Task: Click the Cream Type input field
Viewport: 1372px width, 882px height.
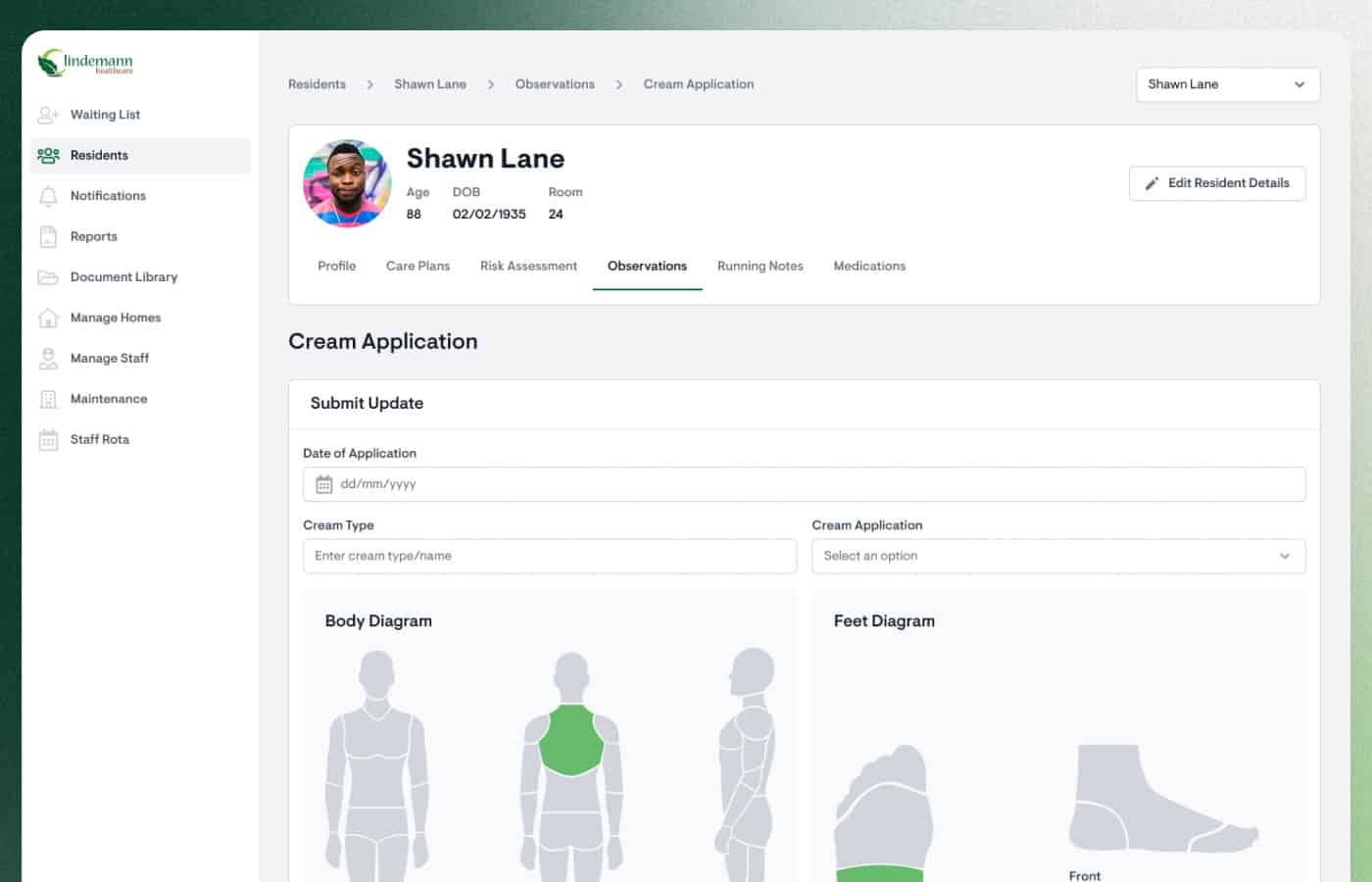Action: click(x=550, y=556)
